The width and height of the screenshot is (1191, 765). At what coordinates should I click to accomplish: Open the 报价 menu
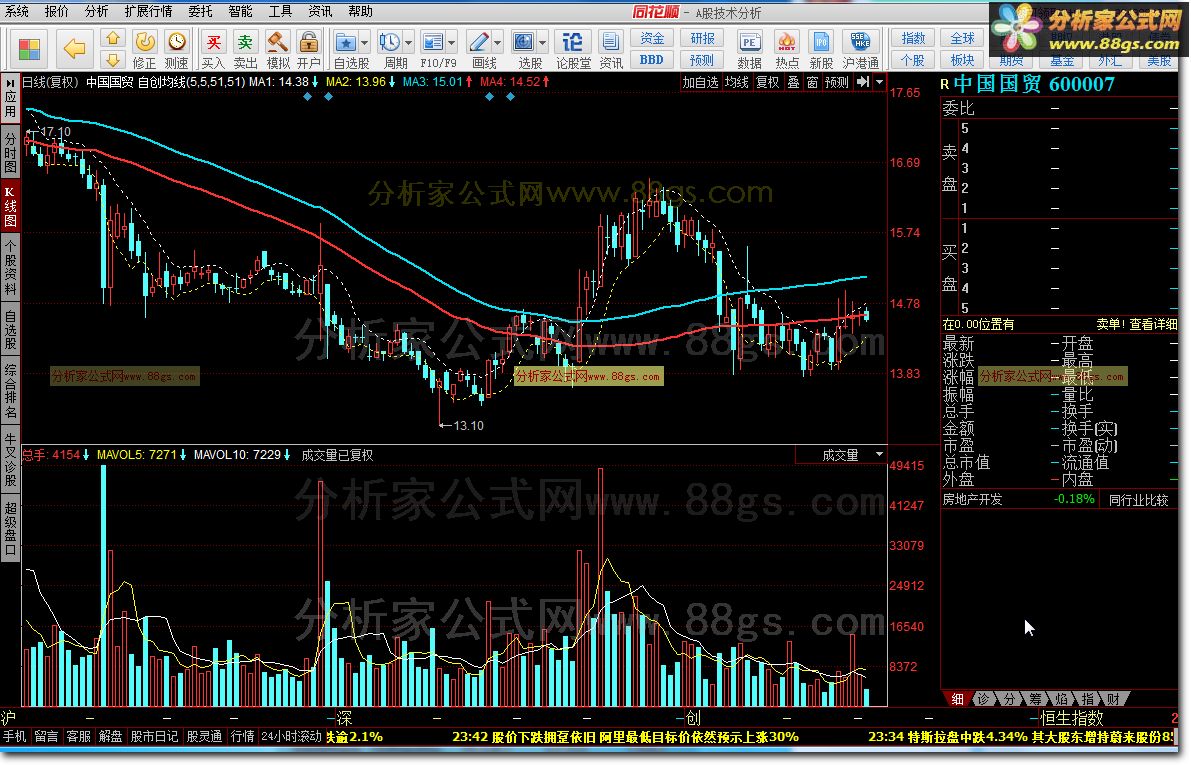tap(57, 11)
